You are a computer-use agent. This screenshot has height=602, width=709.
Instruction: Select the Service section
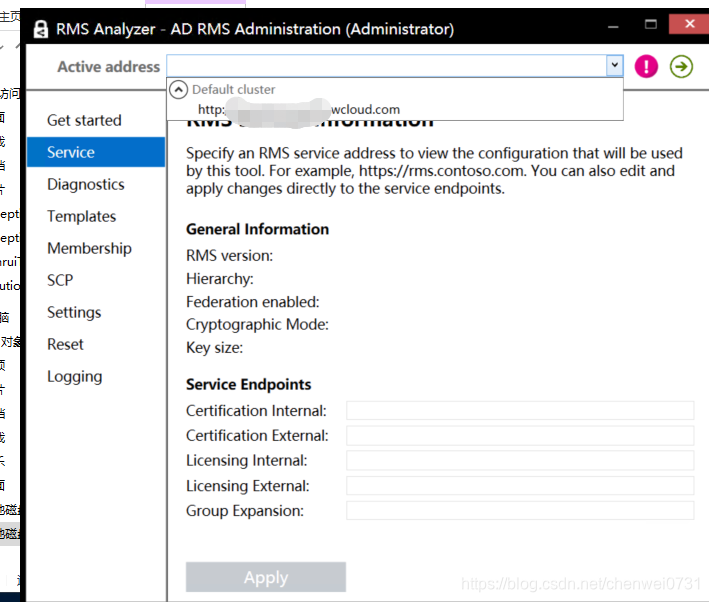point(96,152)
